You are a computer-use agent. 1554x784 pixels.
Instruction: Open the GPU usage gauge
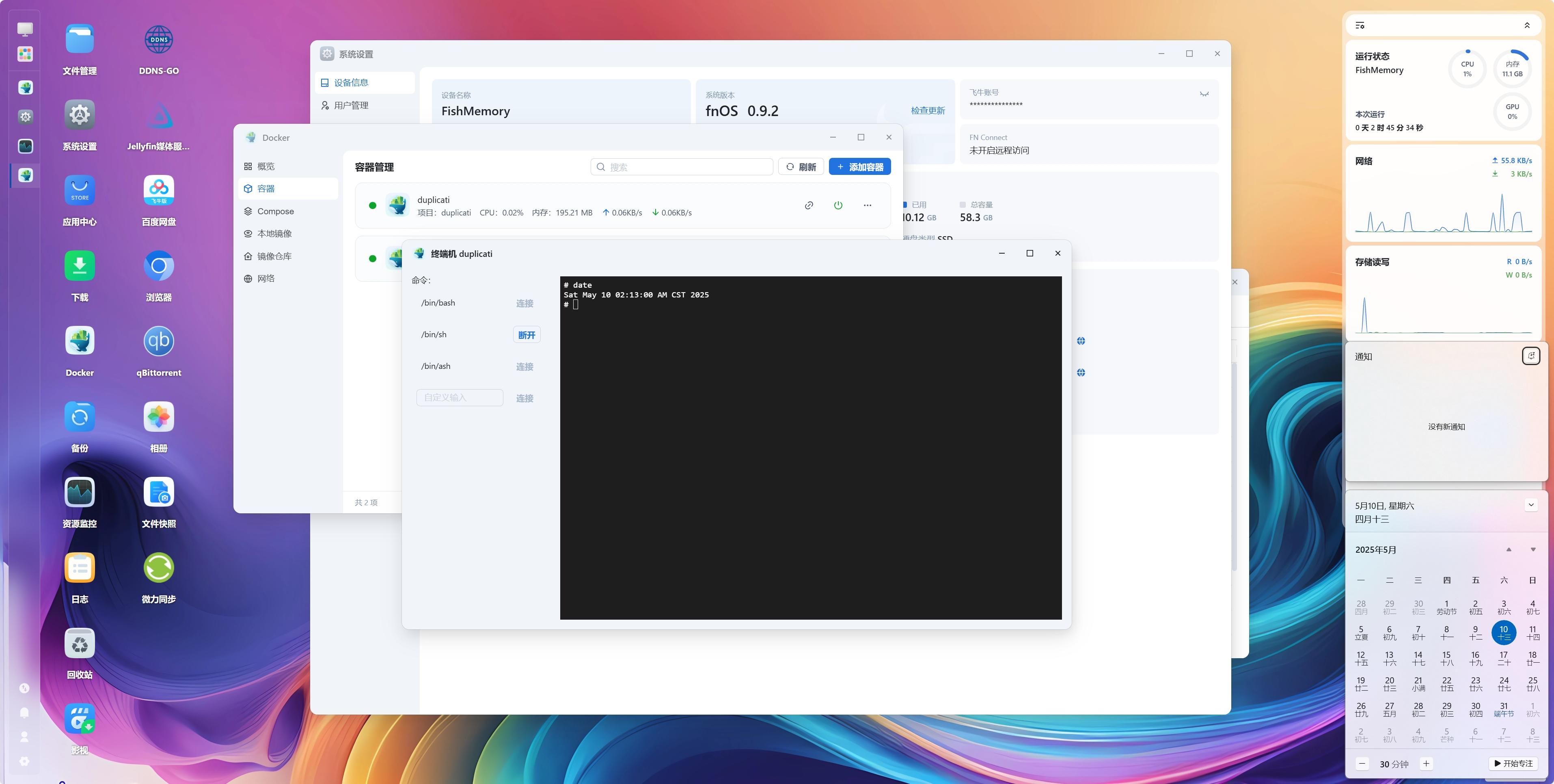(1512, 112)
